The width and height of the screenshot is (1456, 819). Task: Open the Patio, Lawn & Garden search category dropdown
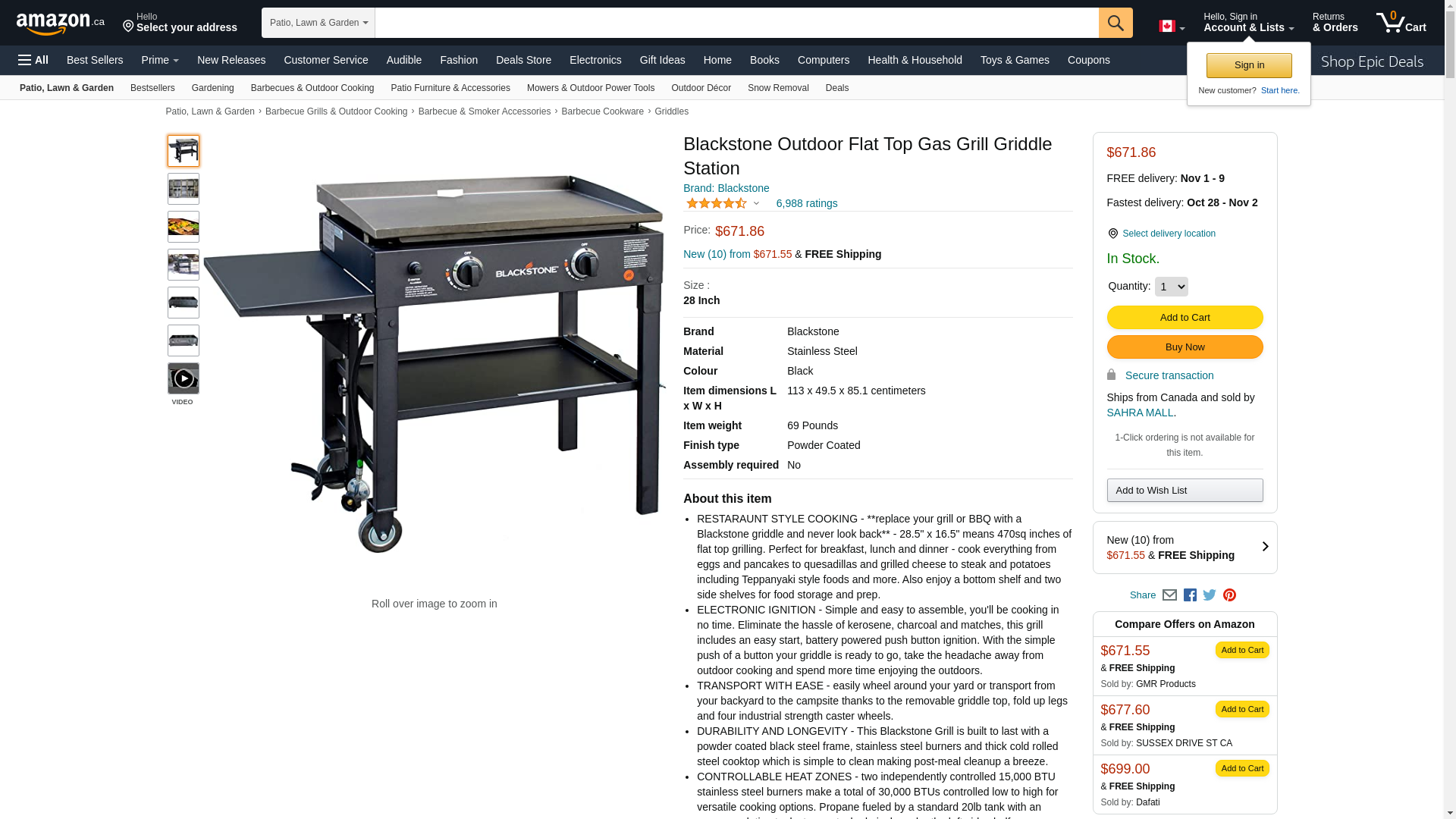[x=318, y=23]
